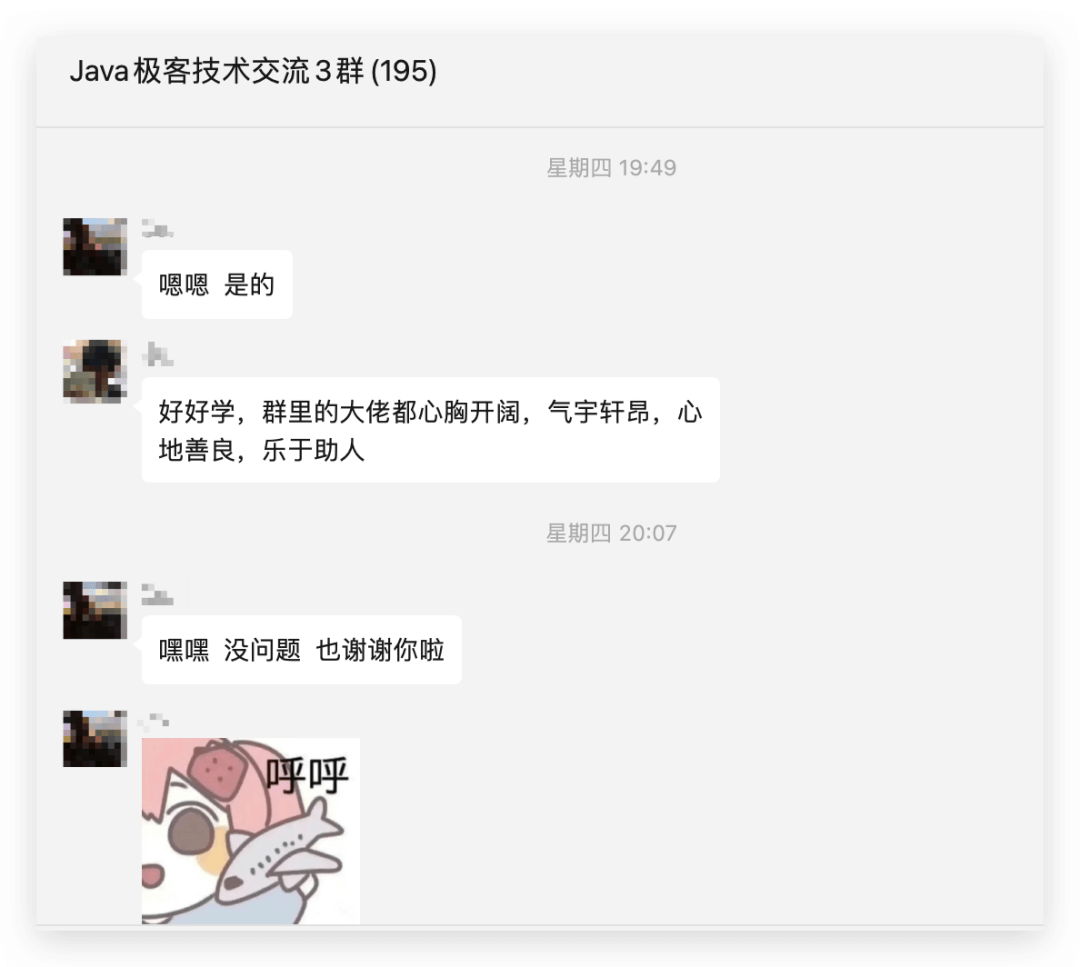The height and width of the screenshot is (967, 1080).
Task: Click 也谢谢你啦 text in the message
Action: [x=380, y=649]
